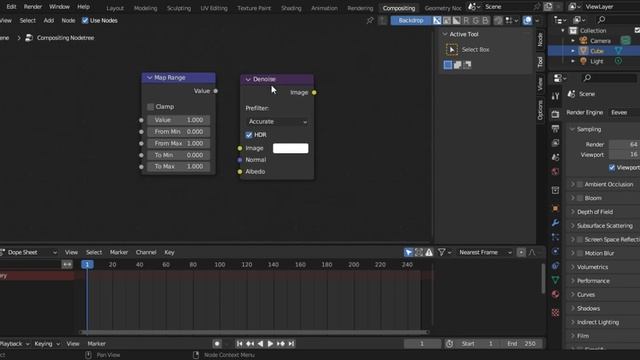Open the node editor Add menu
Image resolution: width=640 pixels, height=360 pixels.
pyautogui.click(x=49, y=20)
